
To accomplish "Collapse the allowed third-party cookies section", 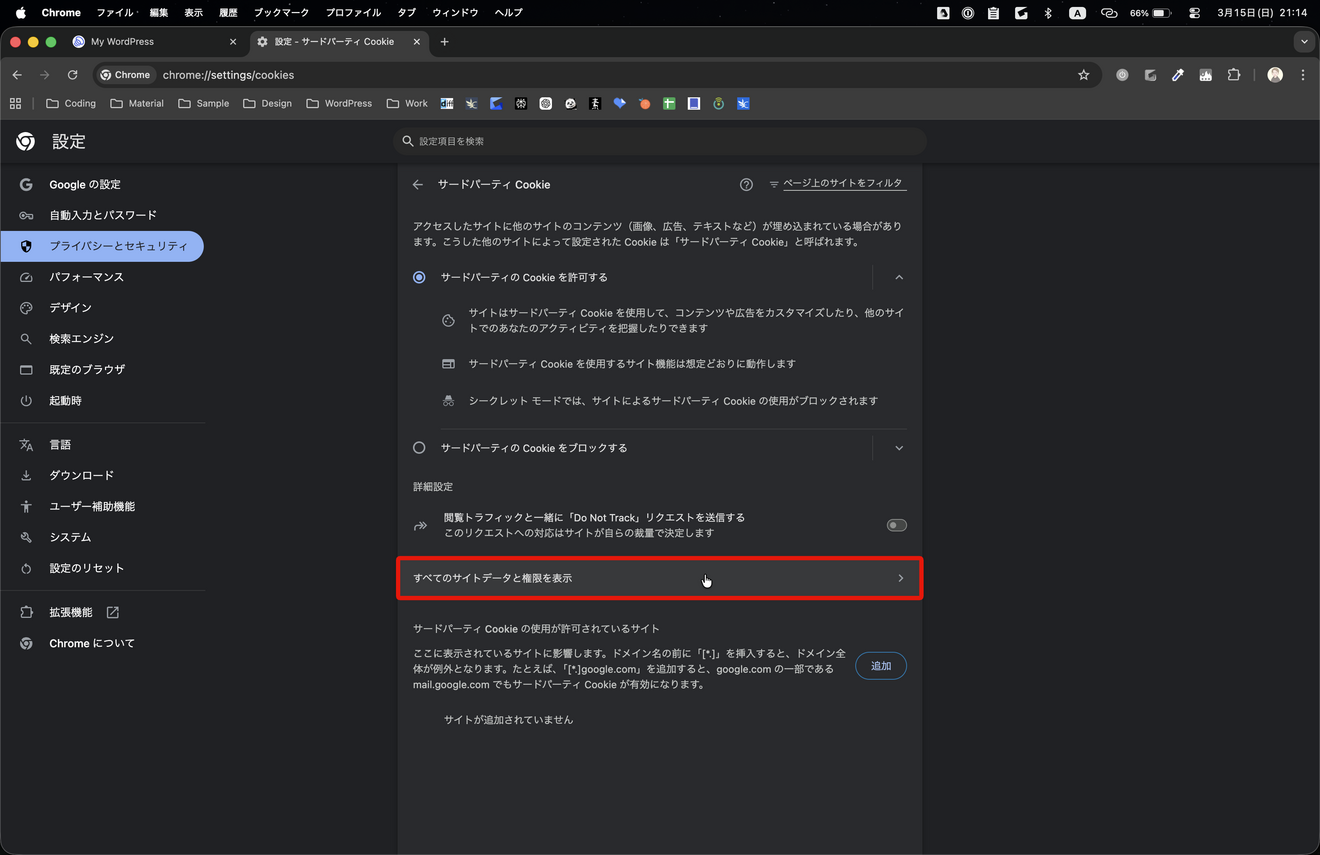I will [x=898, y=277].
